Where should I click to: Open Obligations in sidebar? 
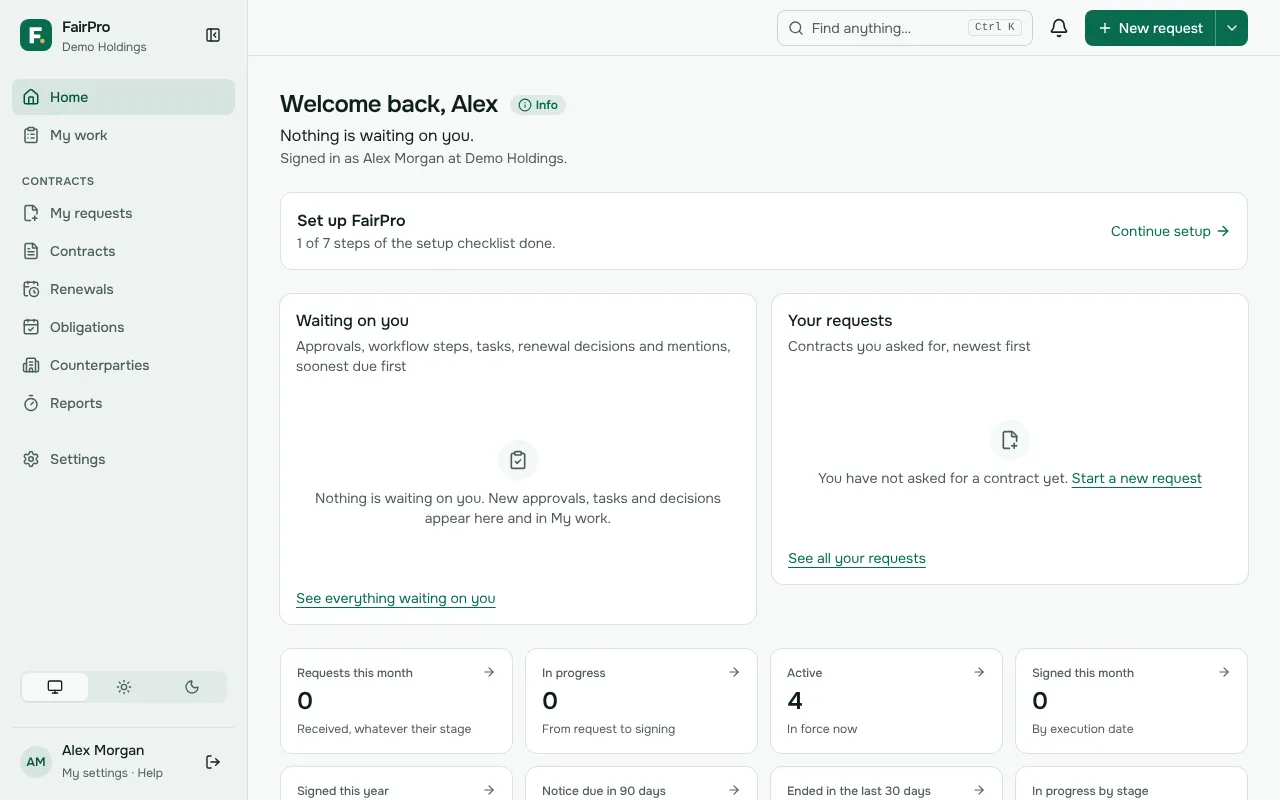click(124, 327)
